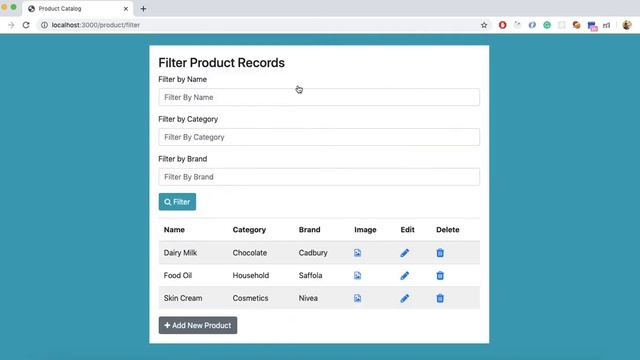Click the Brand column header
This screenshot has height=360, width=640.
(x=309, y=229)
